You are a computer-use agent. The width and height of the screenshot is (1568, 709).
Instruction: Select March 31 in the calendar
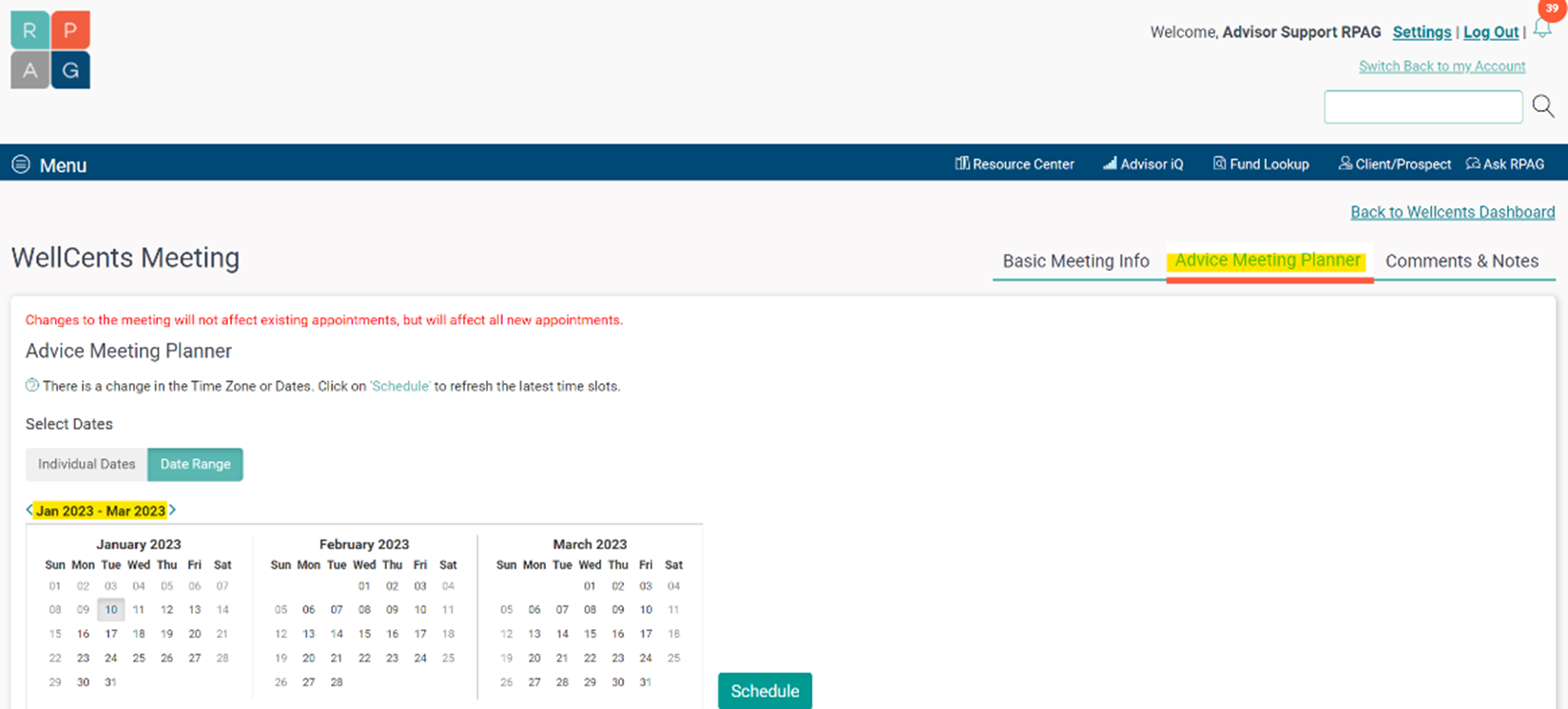(646, 682)
